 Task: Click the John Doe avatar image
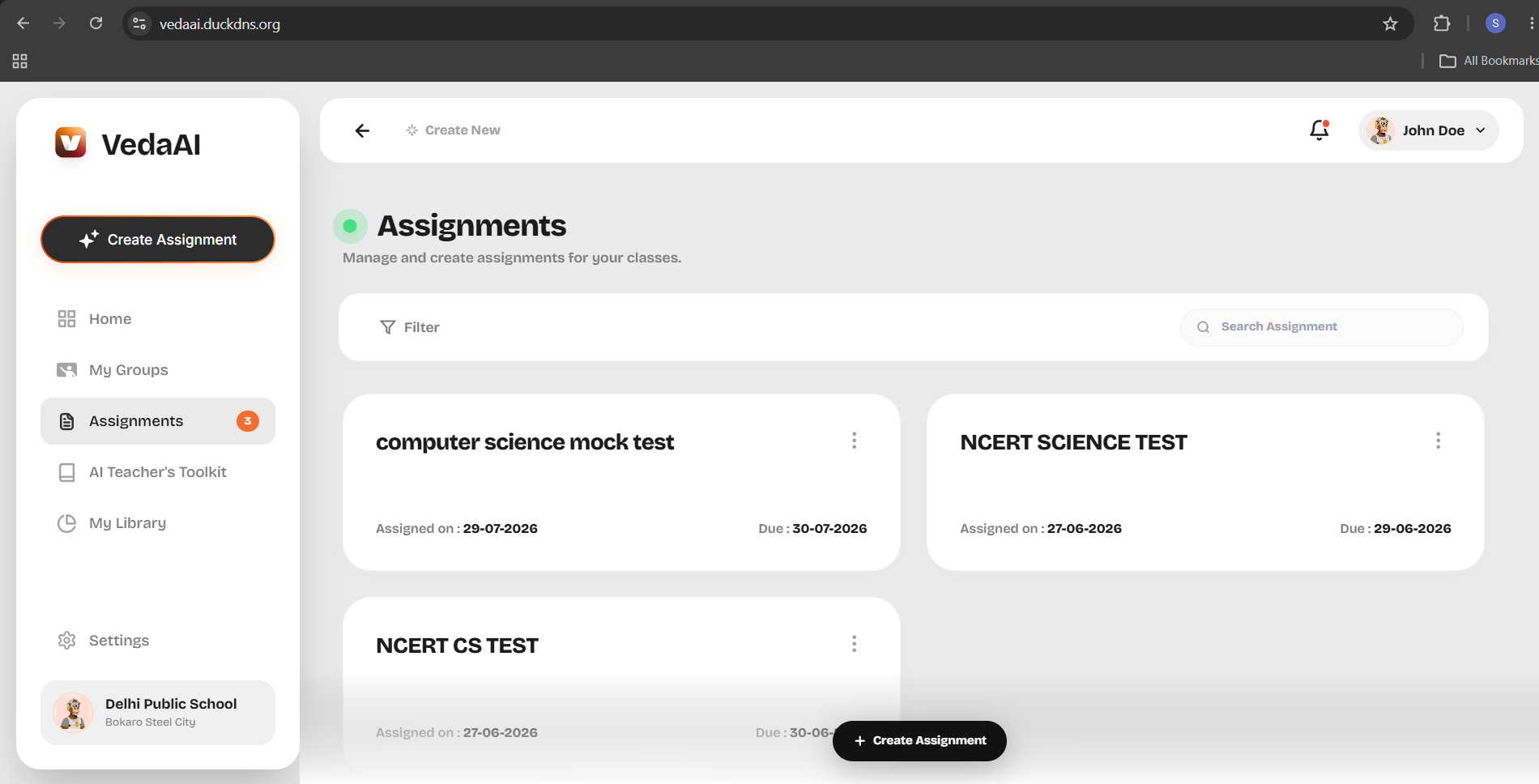(x=1380, y=130)
